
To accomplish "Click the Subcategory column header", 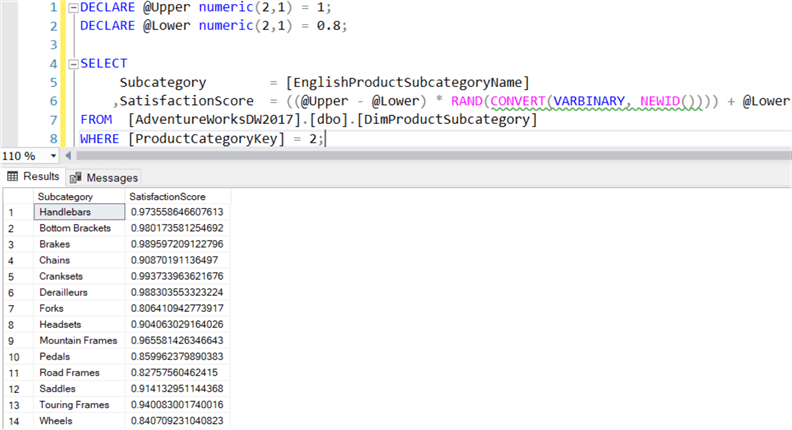I will coord(79,196).
